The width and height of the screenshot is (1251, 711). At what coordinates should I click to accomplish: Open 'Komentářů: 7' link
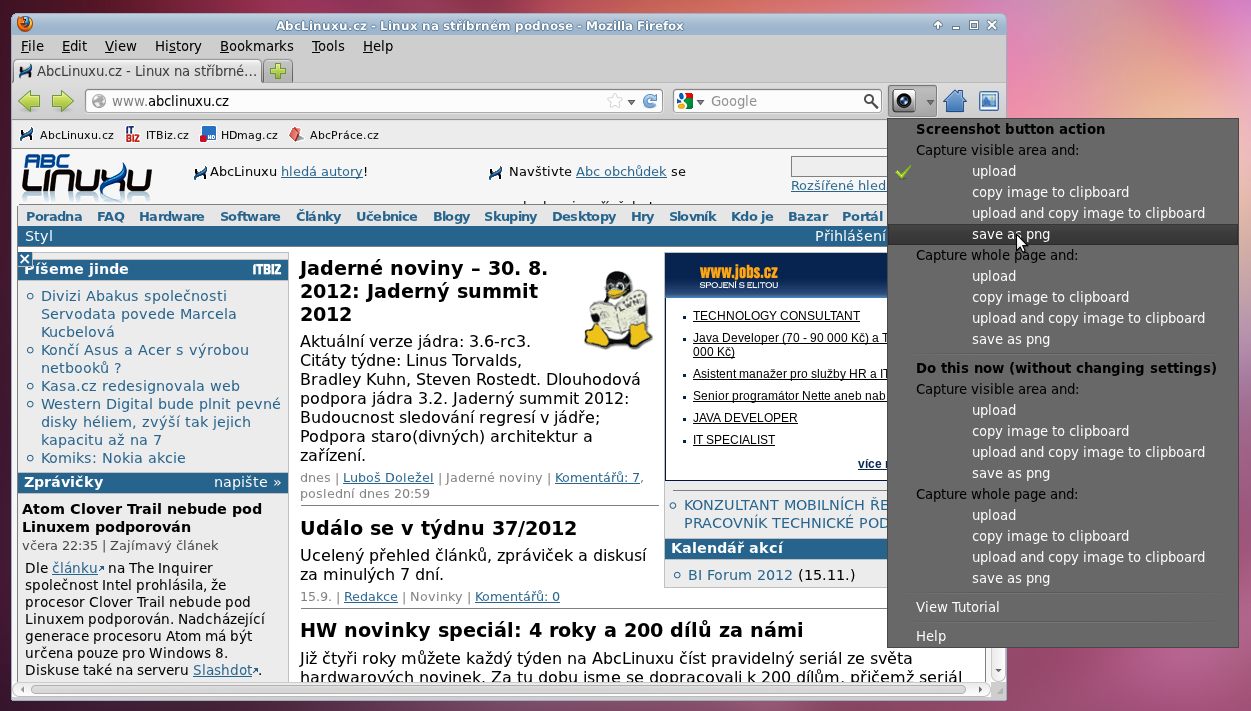598,478
